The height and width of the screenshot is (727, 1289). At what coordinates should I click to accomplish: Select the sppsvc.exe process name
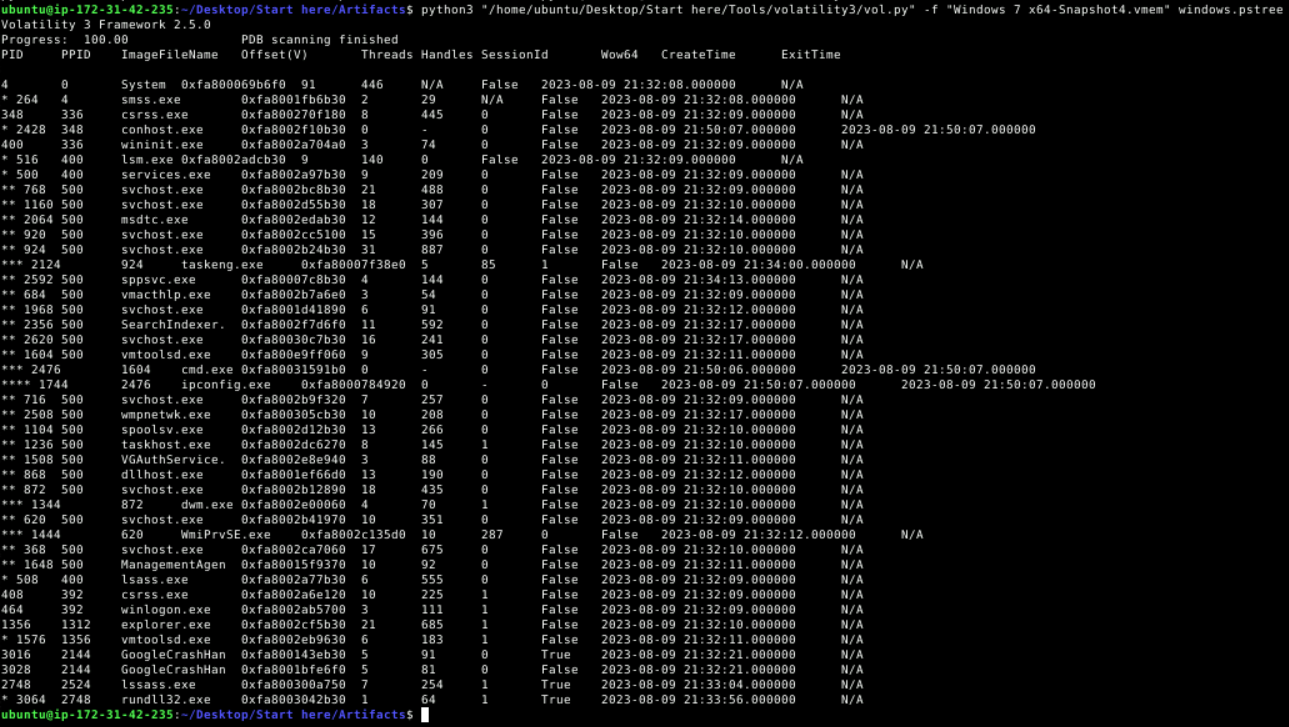click(x=158, y=279)
